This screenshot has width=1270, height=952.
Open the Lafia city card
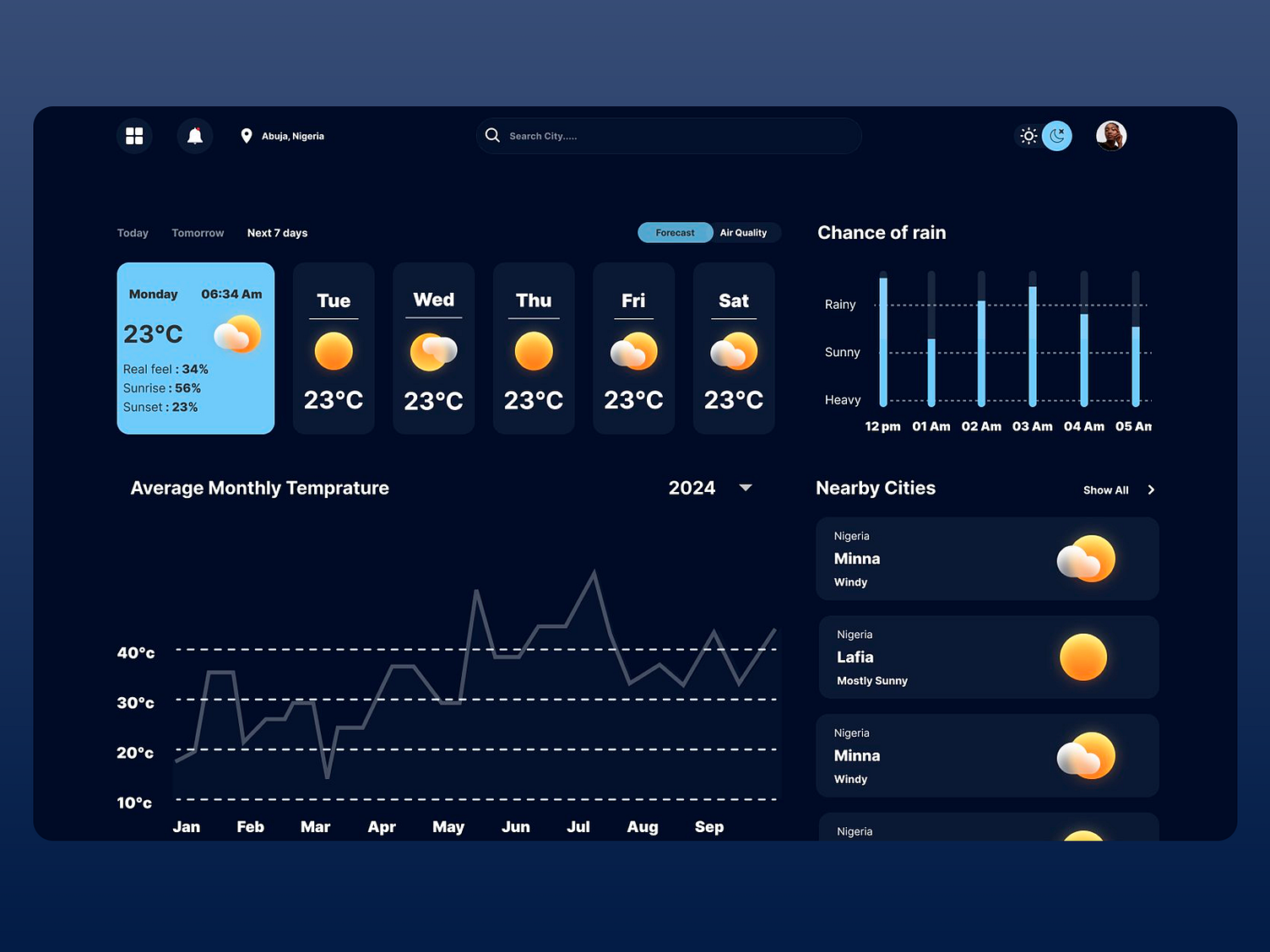(x=986, y=657)
